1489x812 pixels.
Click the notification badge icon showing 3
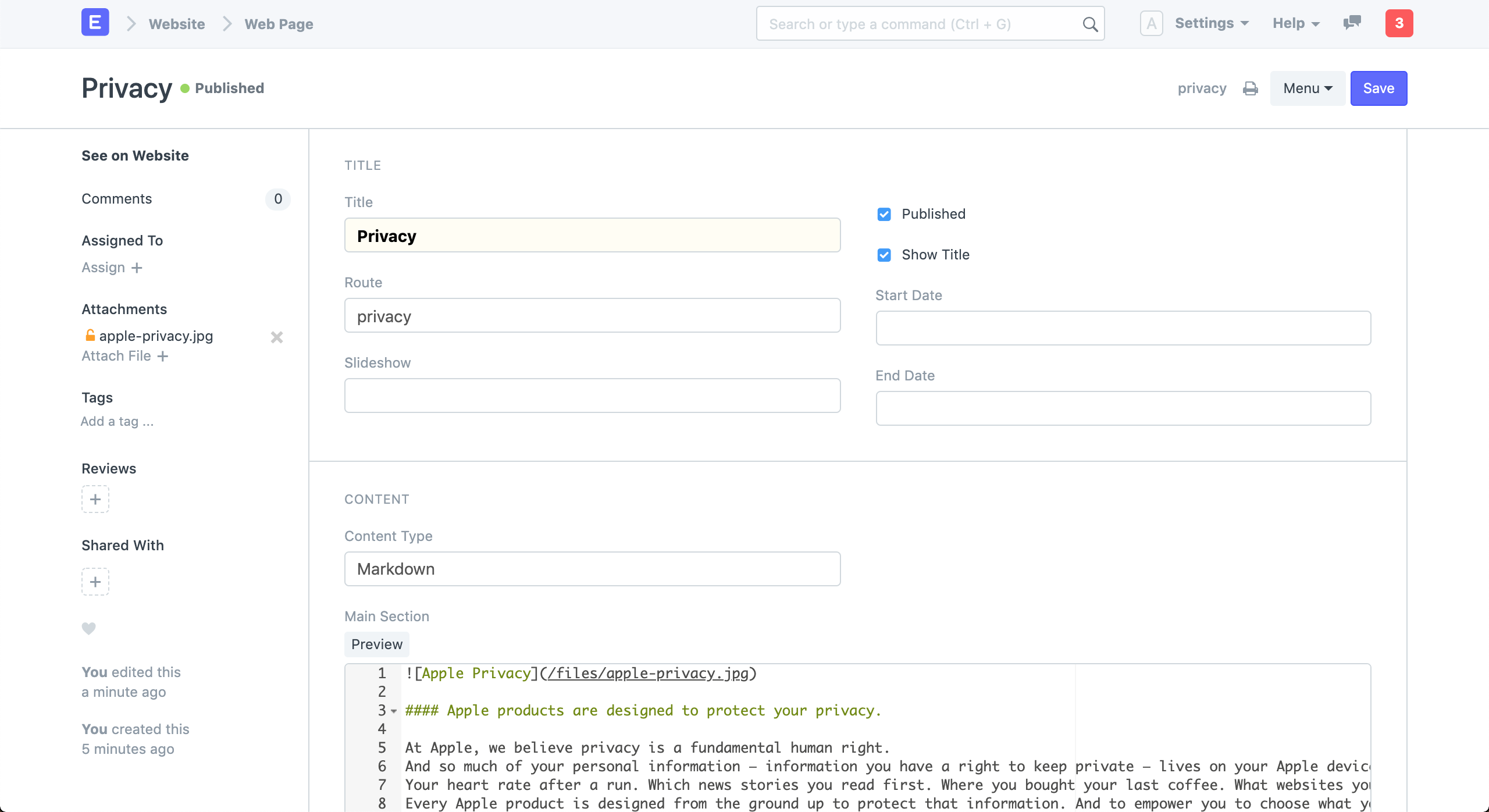pos(1399,23)
